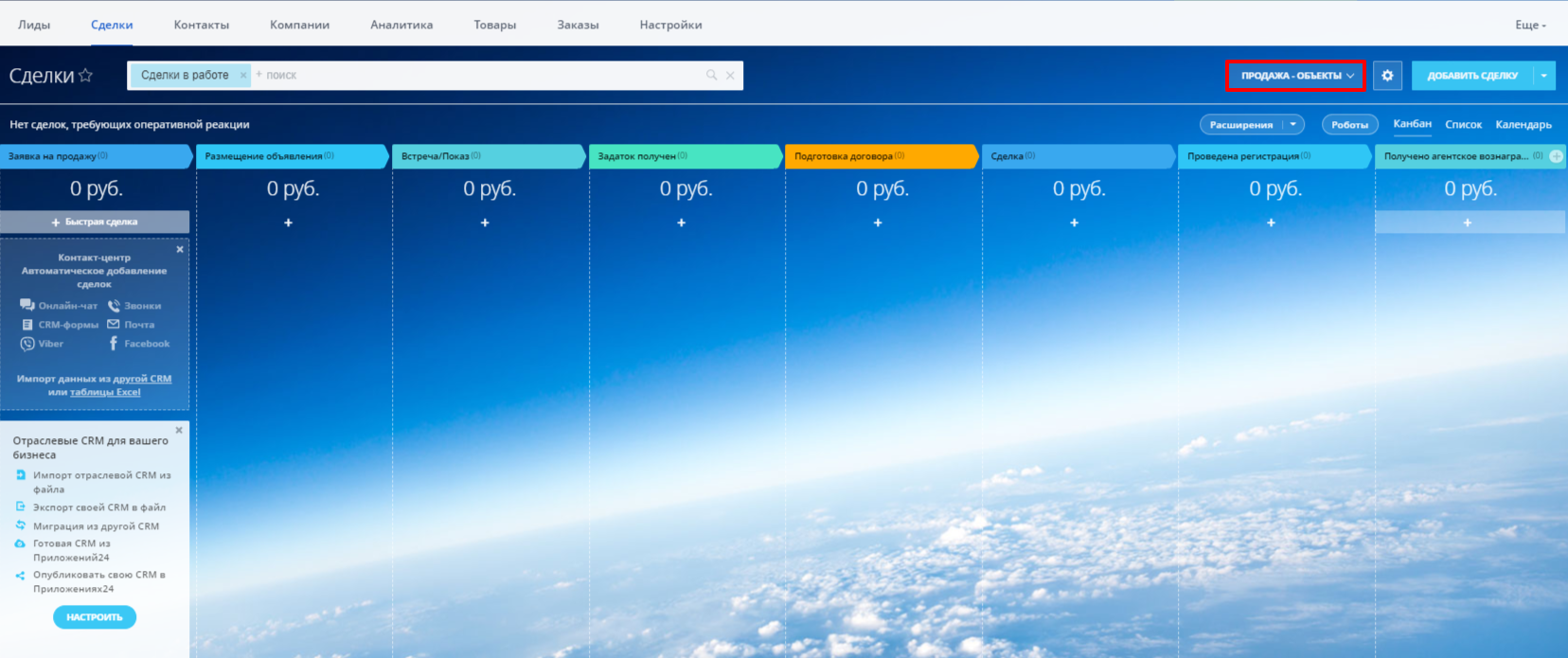This screenshot has width=1568, height=658.
Task: Expand the ПРОДАЖА - ОБЪЕКТЫ funnel dropdown
Action: pos(1295,76)
